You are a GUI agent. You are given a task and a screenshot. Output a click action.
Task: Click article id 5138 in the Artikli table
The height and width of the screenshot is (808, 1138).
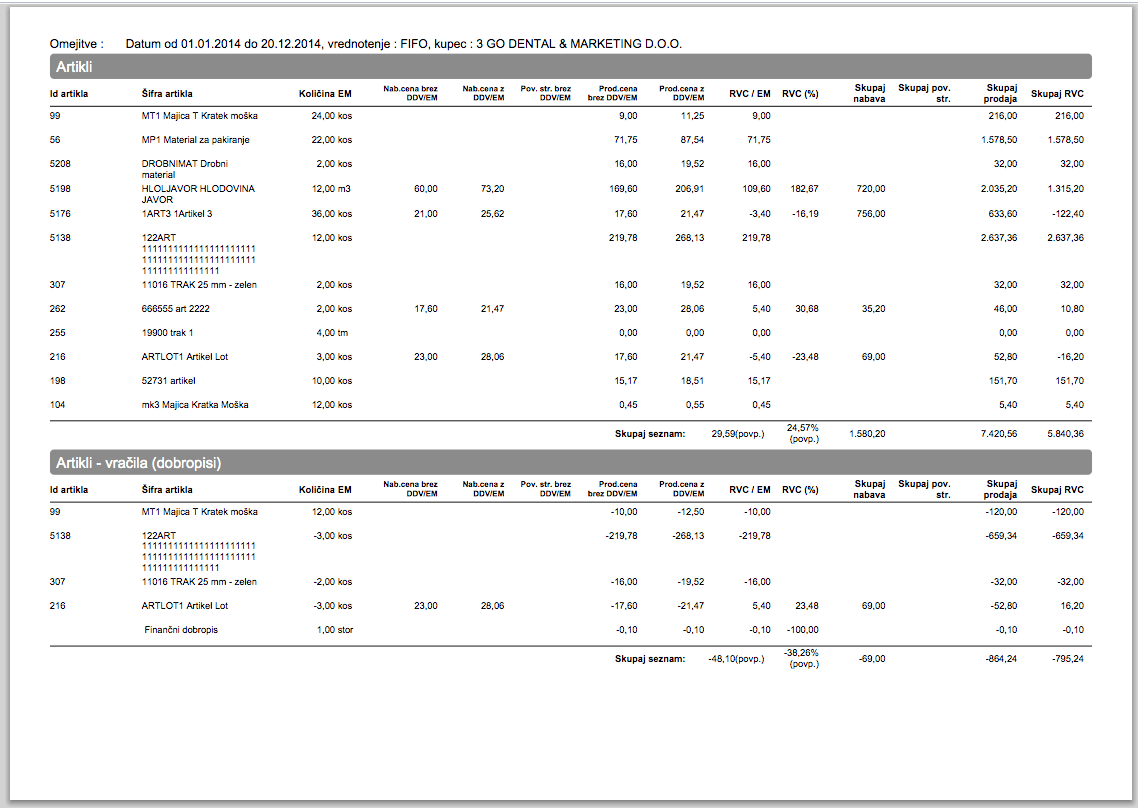click(60, 238)
